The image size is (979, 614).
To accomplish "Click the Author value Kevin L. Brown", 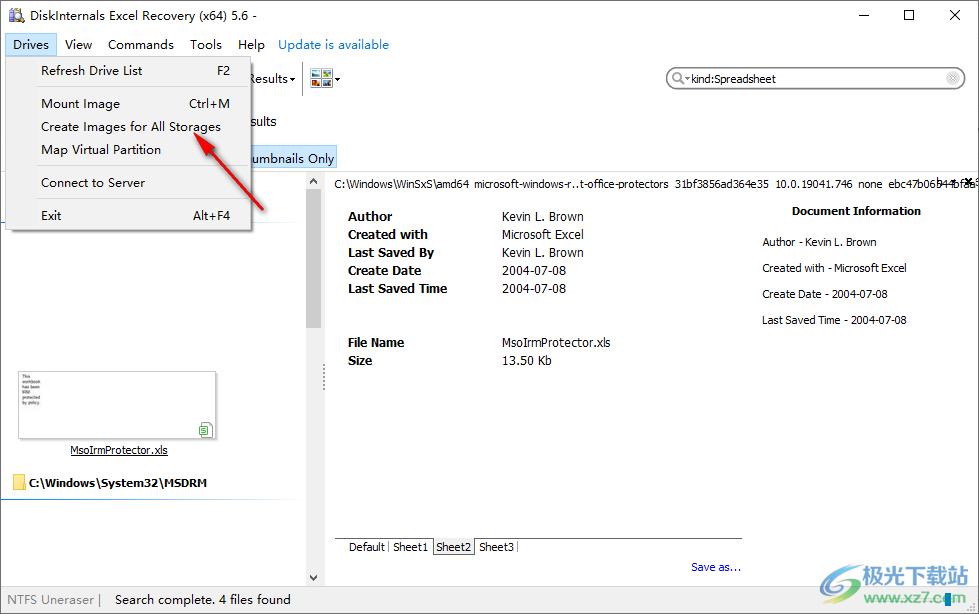I will (543, 217).
